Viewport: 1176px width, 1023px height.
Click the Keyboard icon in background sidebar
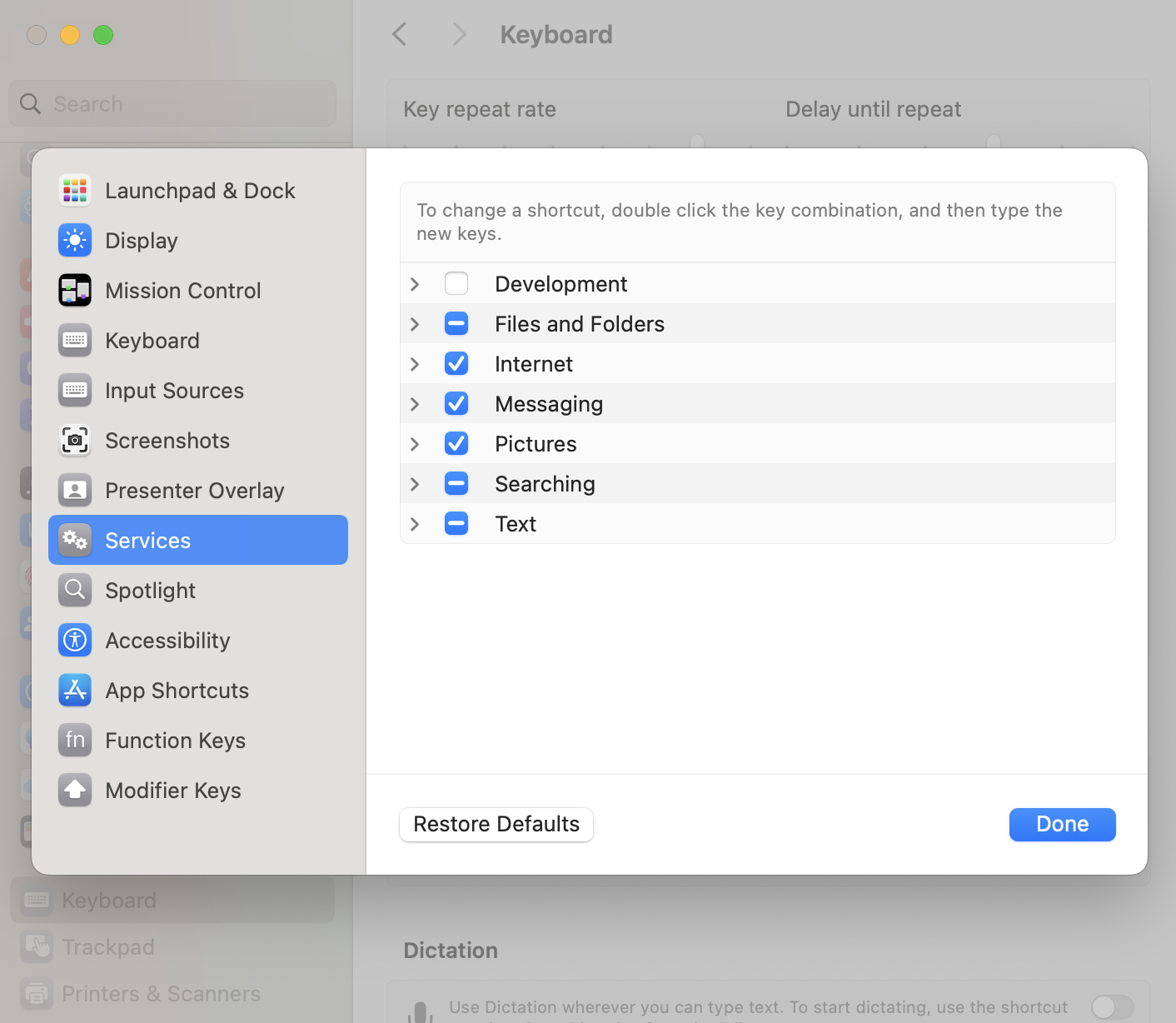click(x=37, y=900)
